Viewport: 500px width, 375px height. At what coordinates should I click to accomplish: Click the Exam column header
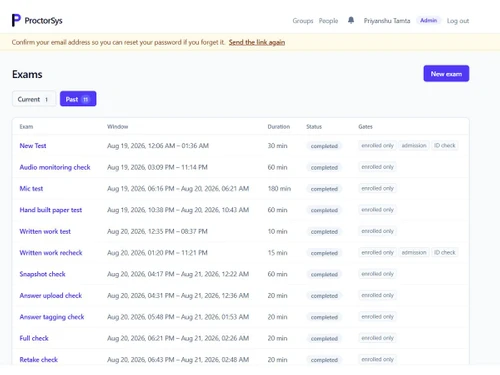(x=26, y=127)
